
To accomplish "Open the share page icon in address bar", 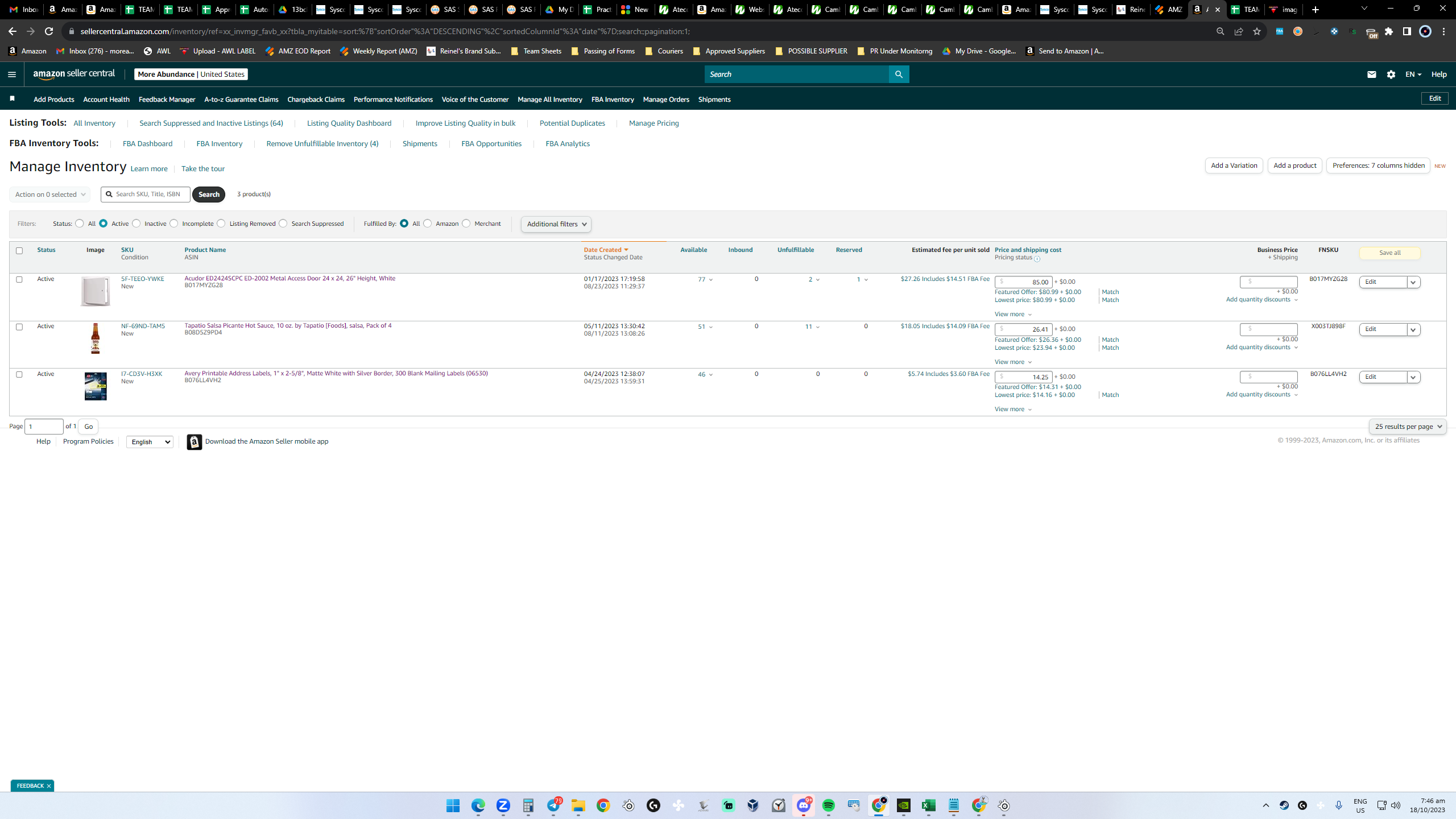I will [x=1239, y=31].
